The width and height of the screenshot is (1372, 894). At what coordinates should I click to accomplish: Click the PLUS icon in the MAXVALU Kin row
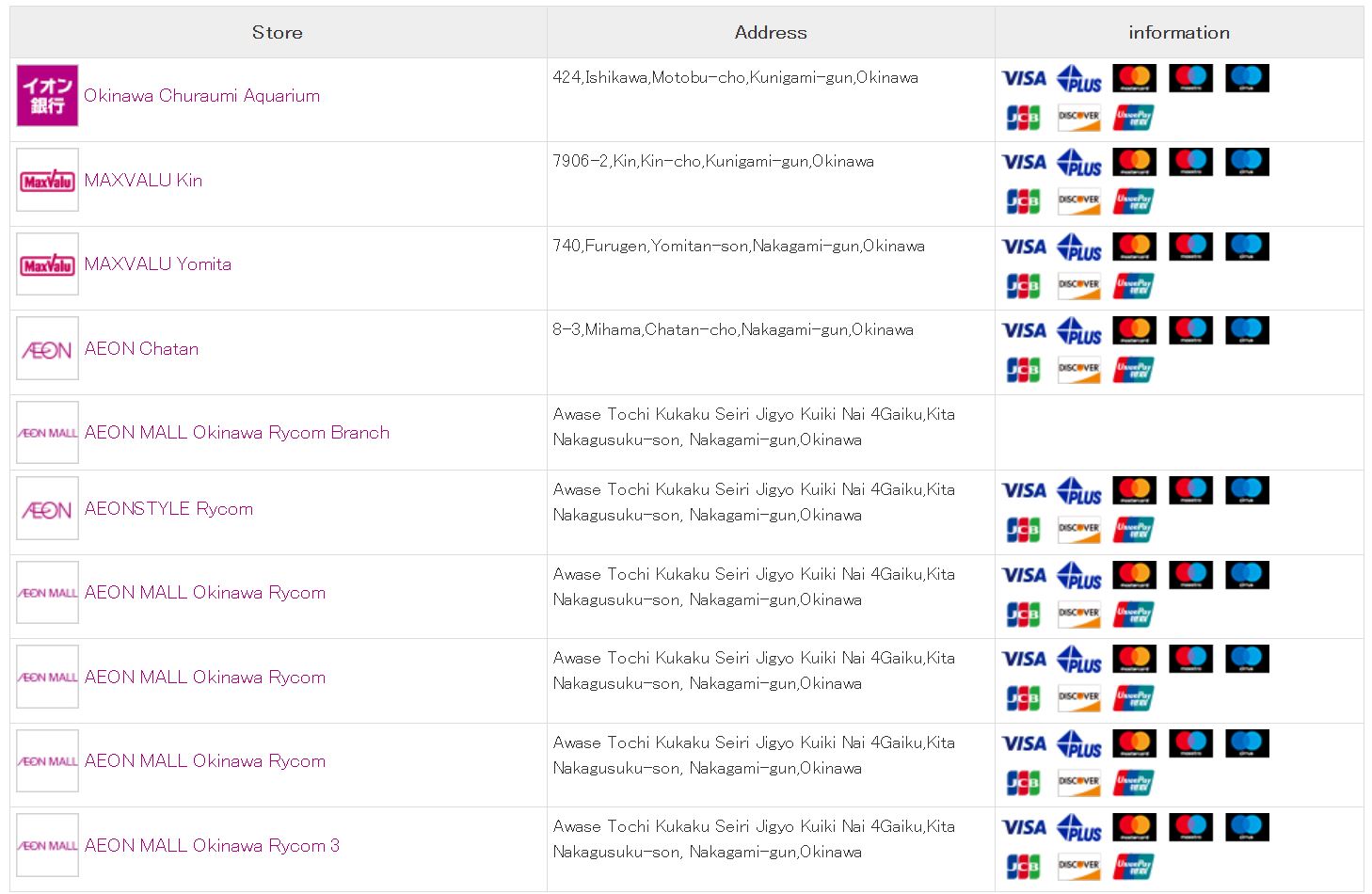(1079, 163)
